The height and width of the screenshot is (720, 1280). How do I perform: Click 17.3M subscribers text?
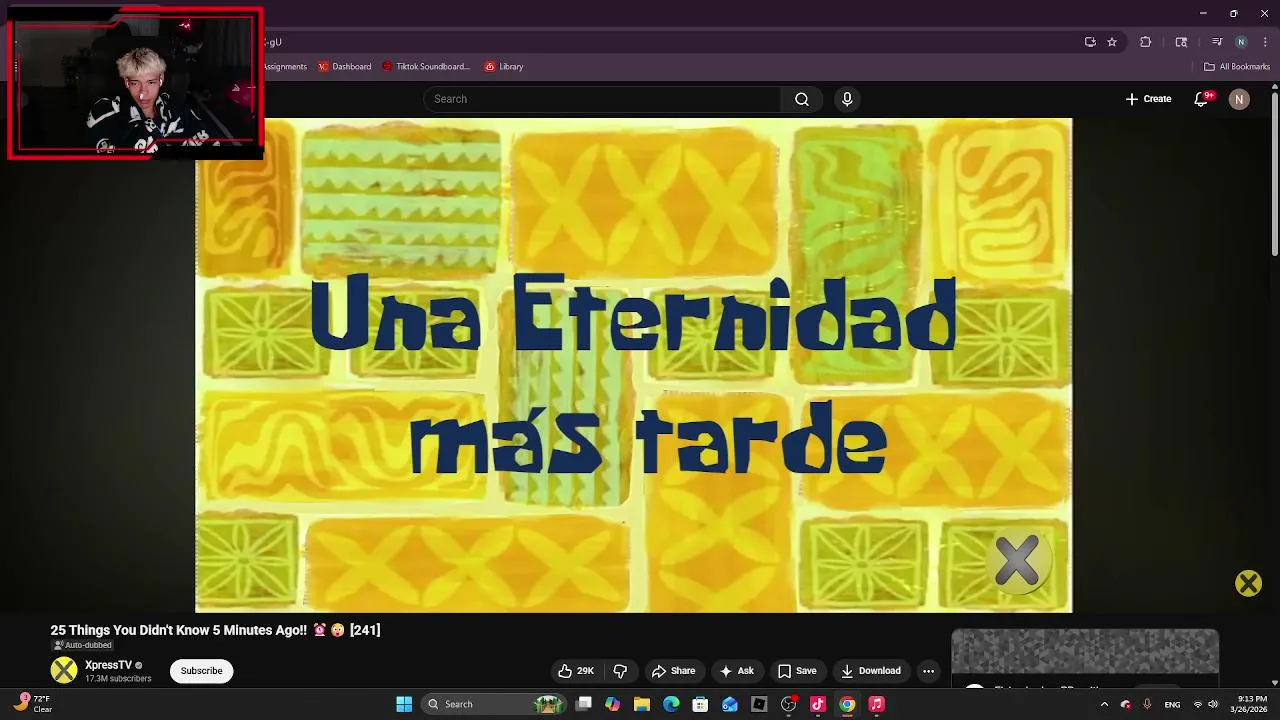118,679
